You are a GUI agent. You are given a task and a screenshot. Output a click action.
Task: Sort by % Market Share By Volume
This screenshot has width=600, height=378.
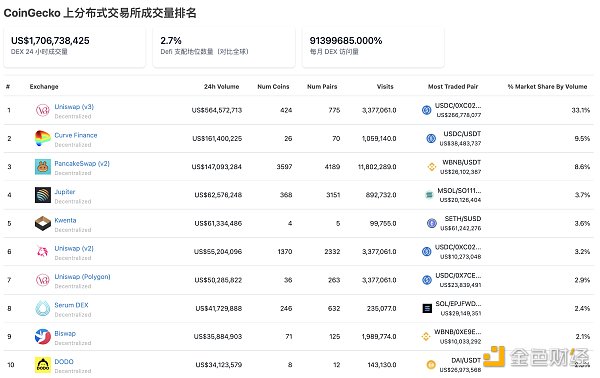[x=547, y=86]
